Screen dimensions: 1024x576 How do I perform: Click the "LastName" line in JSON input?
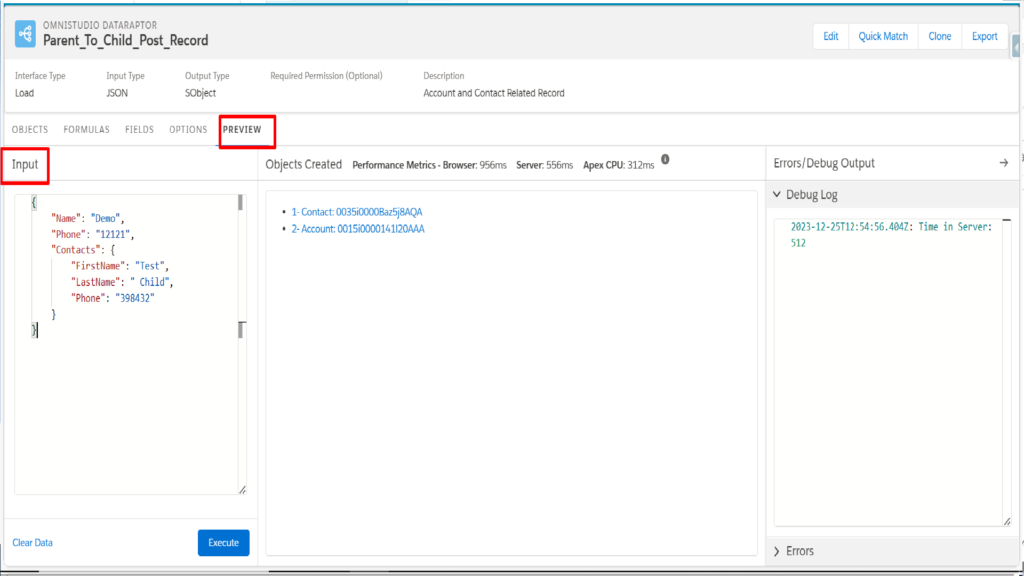click(122, 282)
